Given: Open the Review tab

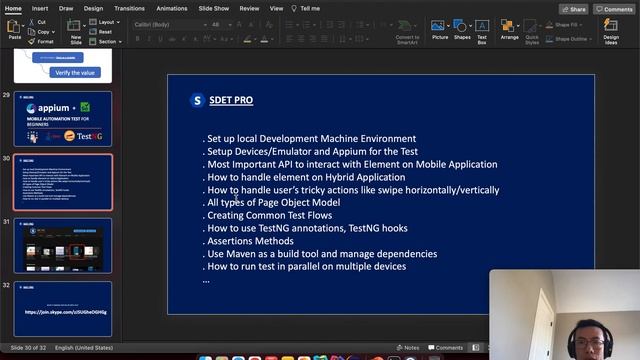Looking at the screenshot, I should tap(249, 8).
